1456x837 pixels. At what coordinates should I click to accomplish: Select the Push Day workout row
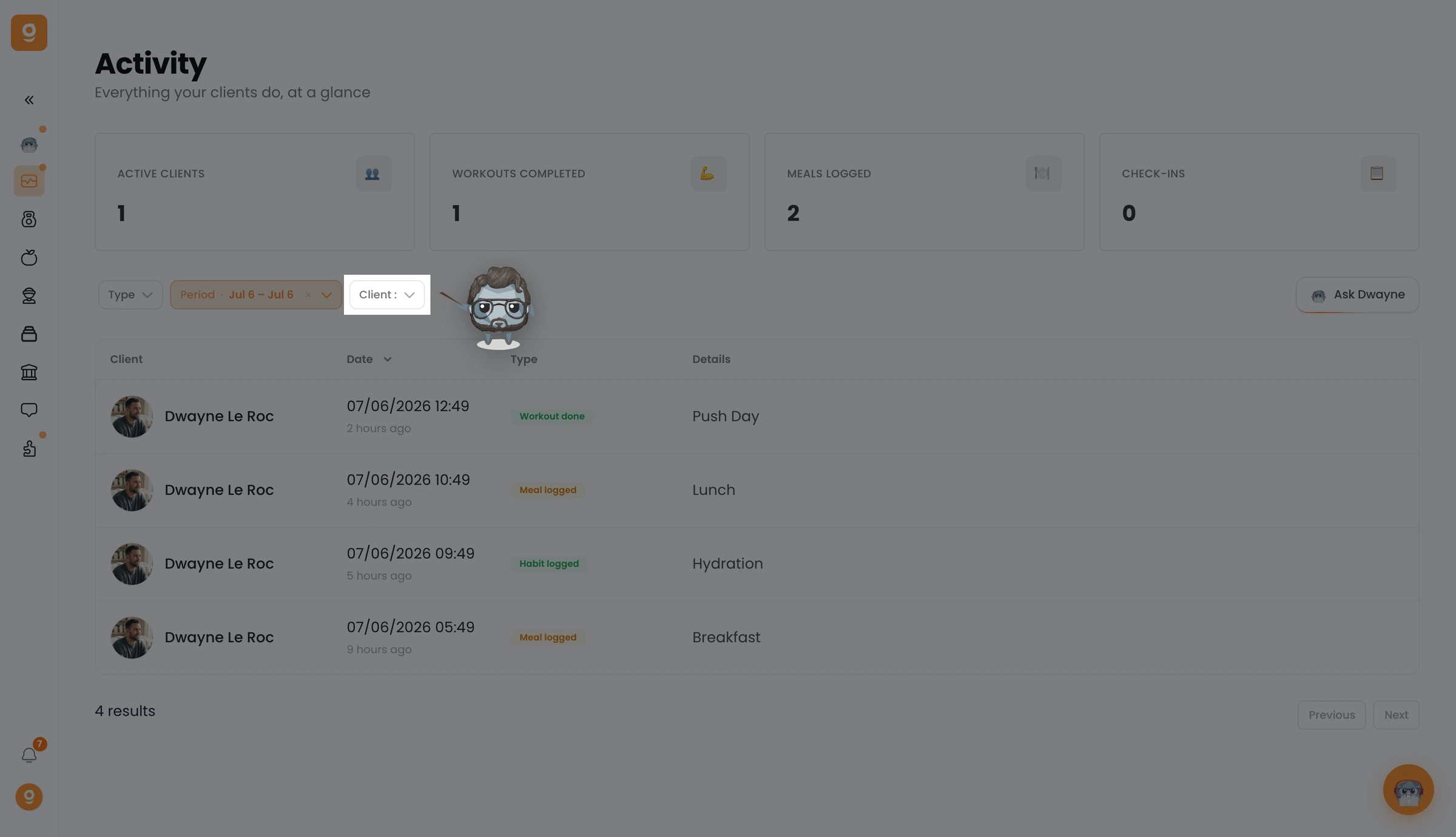tap(757, 417)
